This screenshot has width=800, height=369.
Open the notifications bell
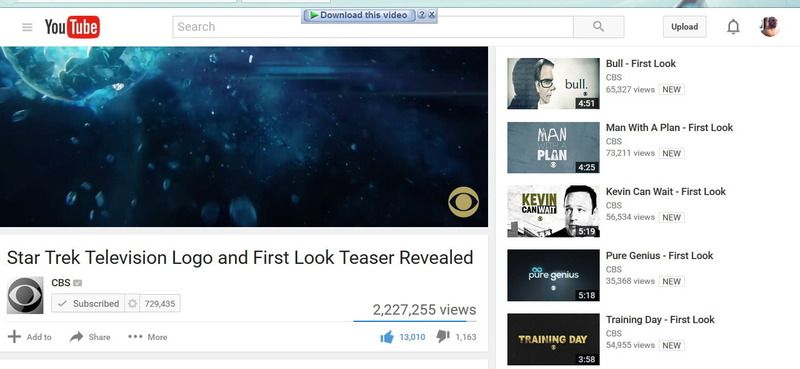click(x=733, y=27)
